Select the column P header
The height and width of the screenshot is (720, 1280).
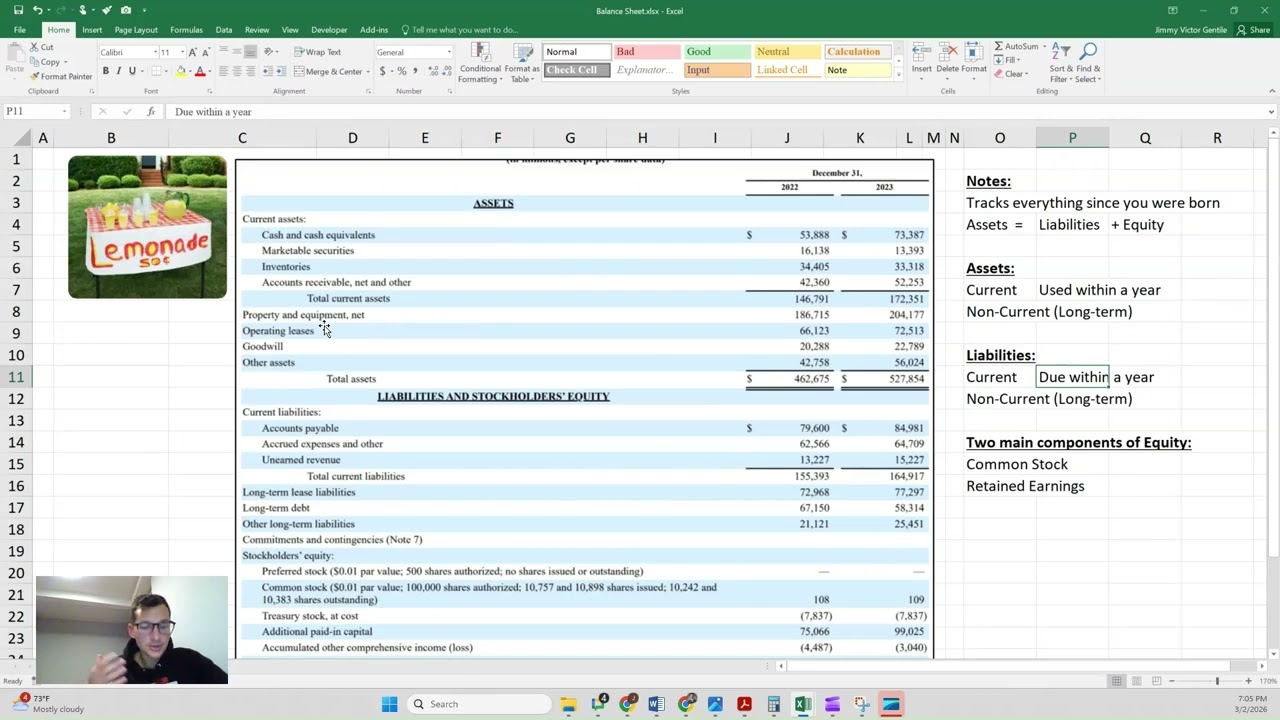tap(1072, 138)
